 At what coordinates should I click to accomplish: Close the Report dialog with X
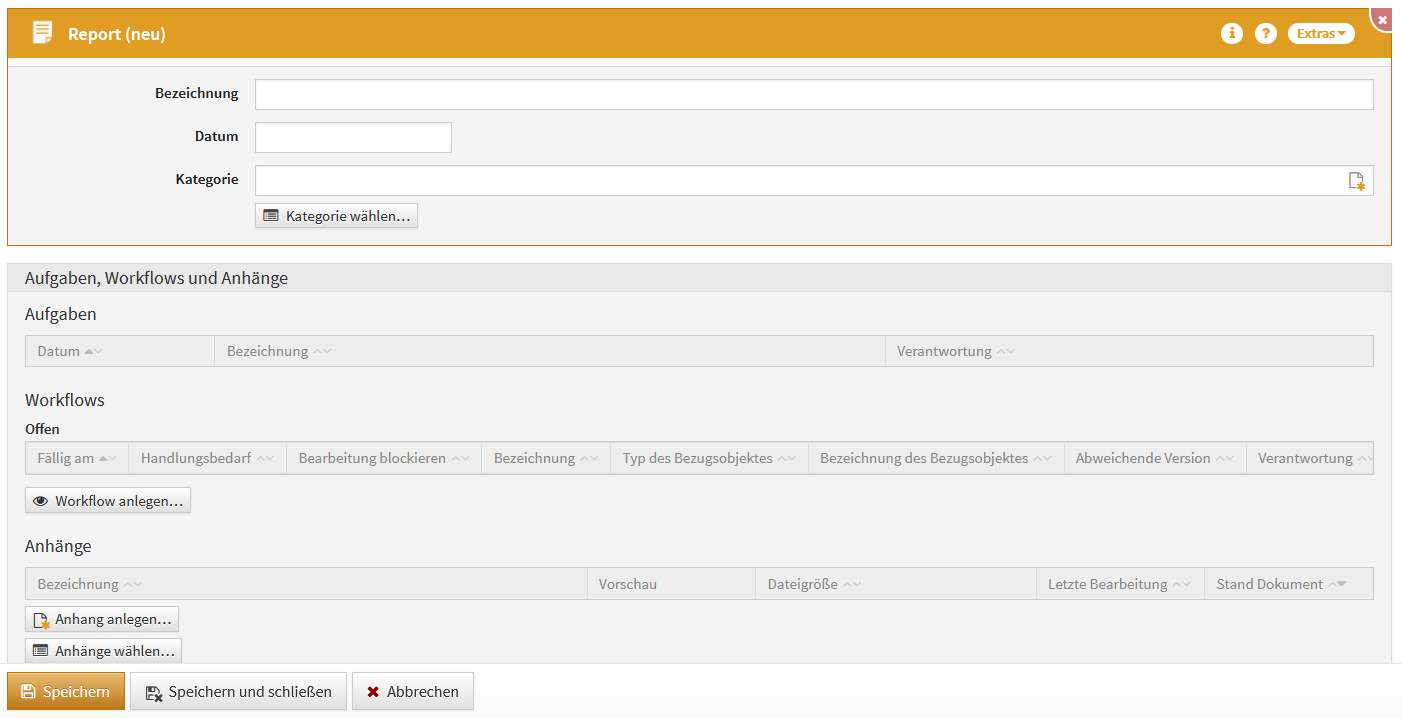click(x=1382, y=20)
